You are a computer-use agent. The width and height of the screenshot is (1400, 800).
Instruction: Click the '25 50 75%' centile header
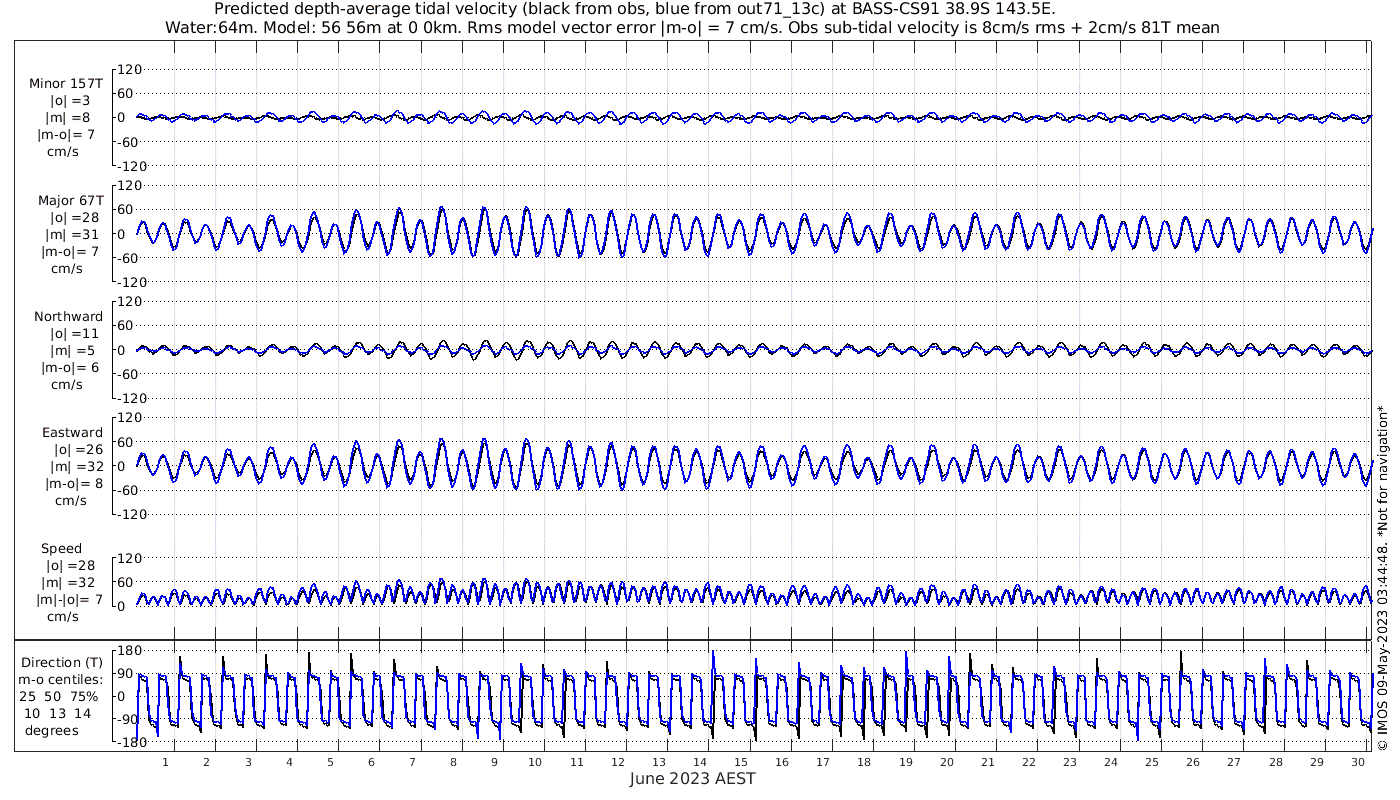click(x=61, y=697)
